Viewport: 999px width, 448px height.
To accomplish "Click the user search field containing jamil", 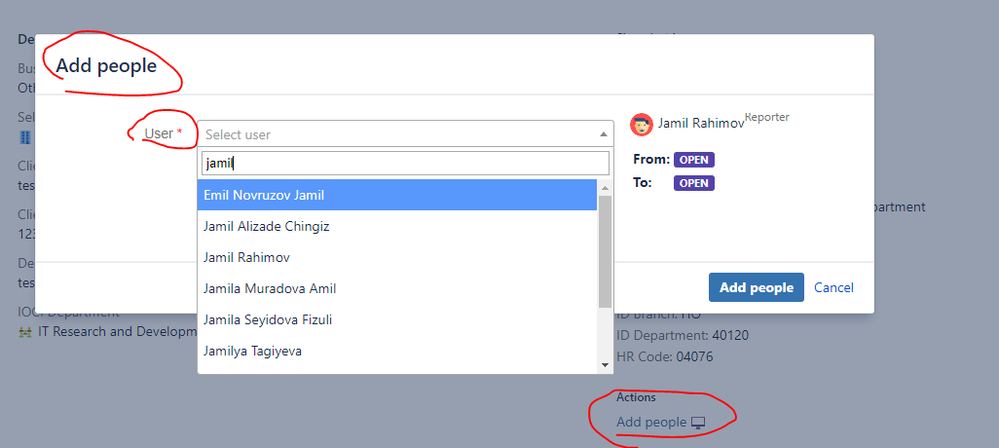I will (405, 163).
